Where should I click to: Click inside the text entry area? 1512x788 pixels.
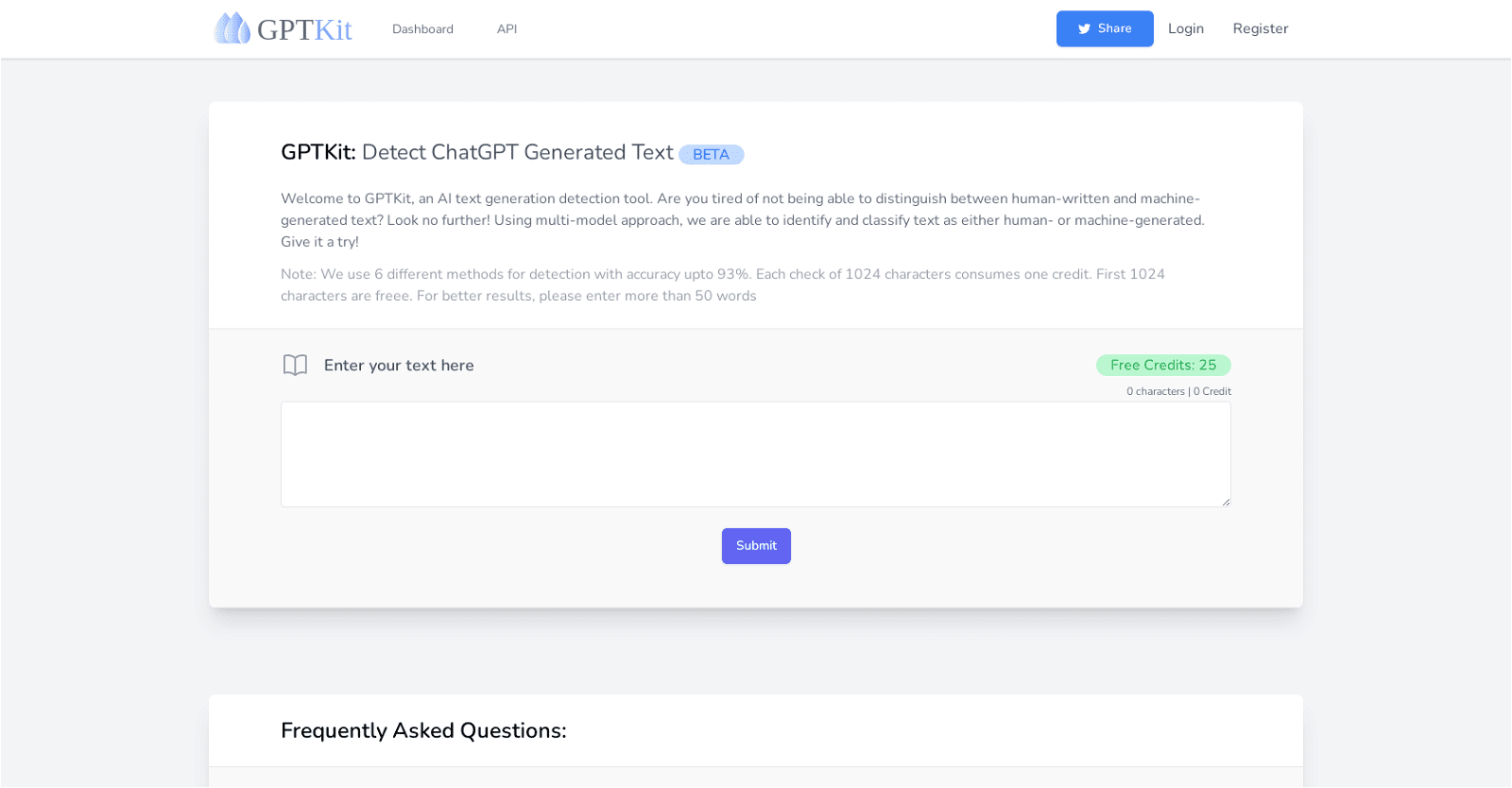(x=755, y=454)
